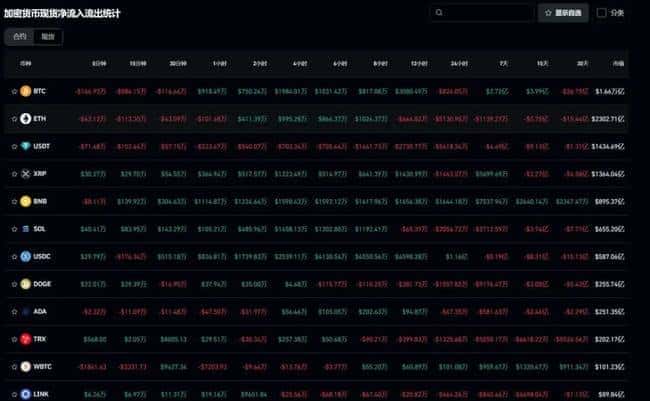This screenshot has height=401, width=650.
Task: Click the DOGE coin icon
Action: point(26,285)
